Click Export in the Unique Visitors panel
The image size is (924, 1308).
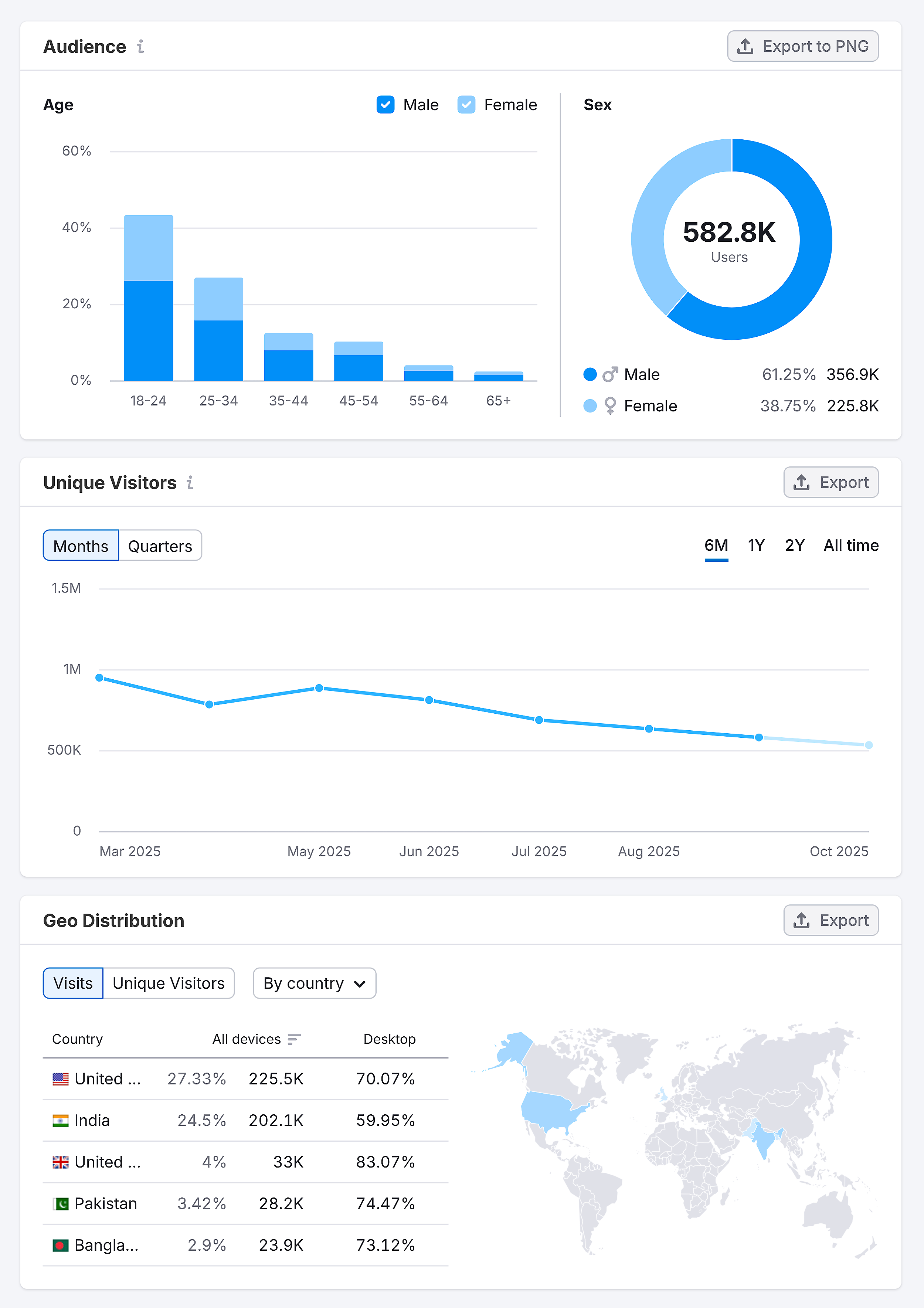point(830,482)
